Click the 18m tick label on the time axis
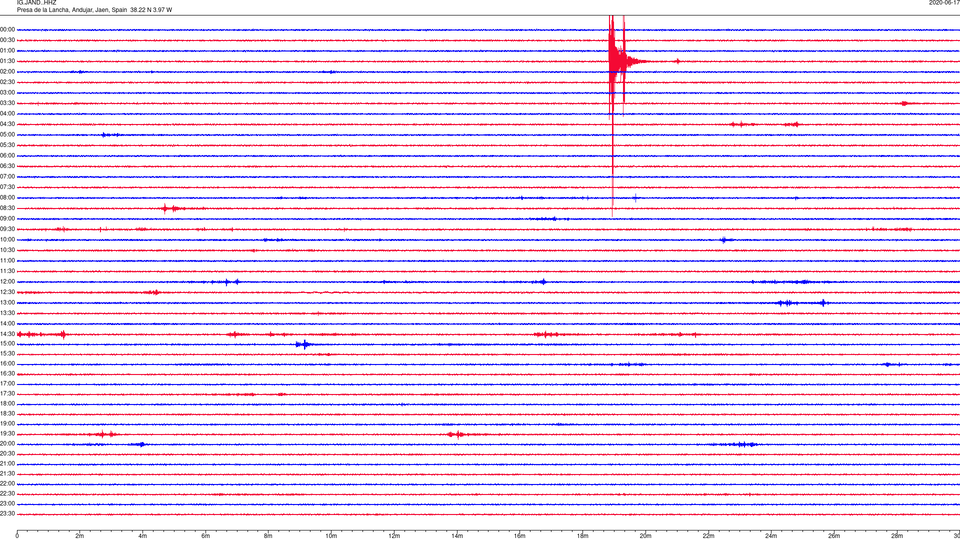Screen dimensions: 960x540 pos(583,536)
